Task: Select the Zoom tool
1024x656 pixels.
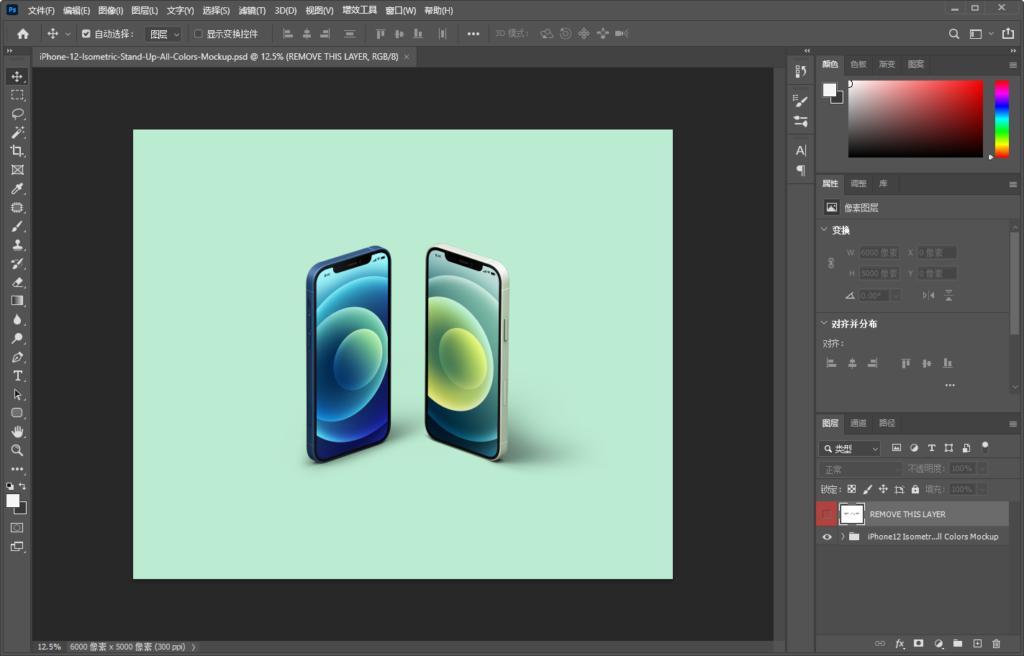Action: click(17, 450)
